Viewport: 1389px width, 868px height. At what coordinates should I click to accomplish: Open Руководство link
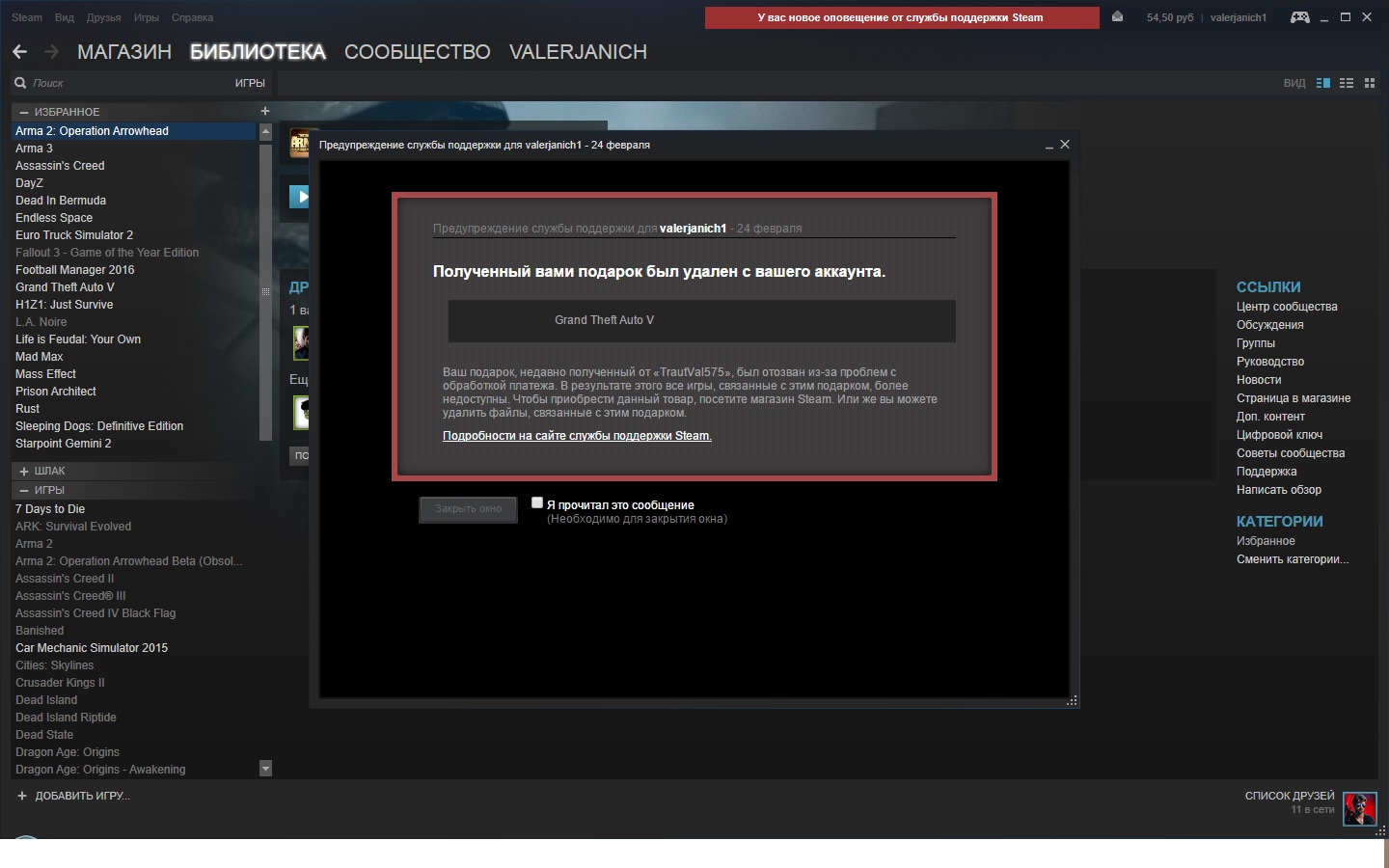[1270, 362]
